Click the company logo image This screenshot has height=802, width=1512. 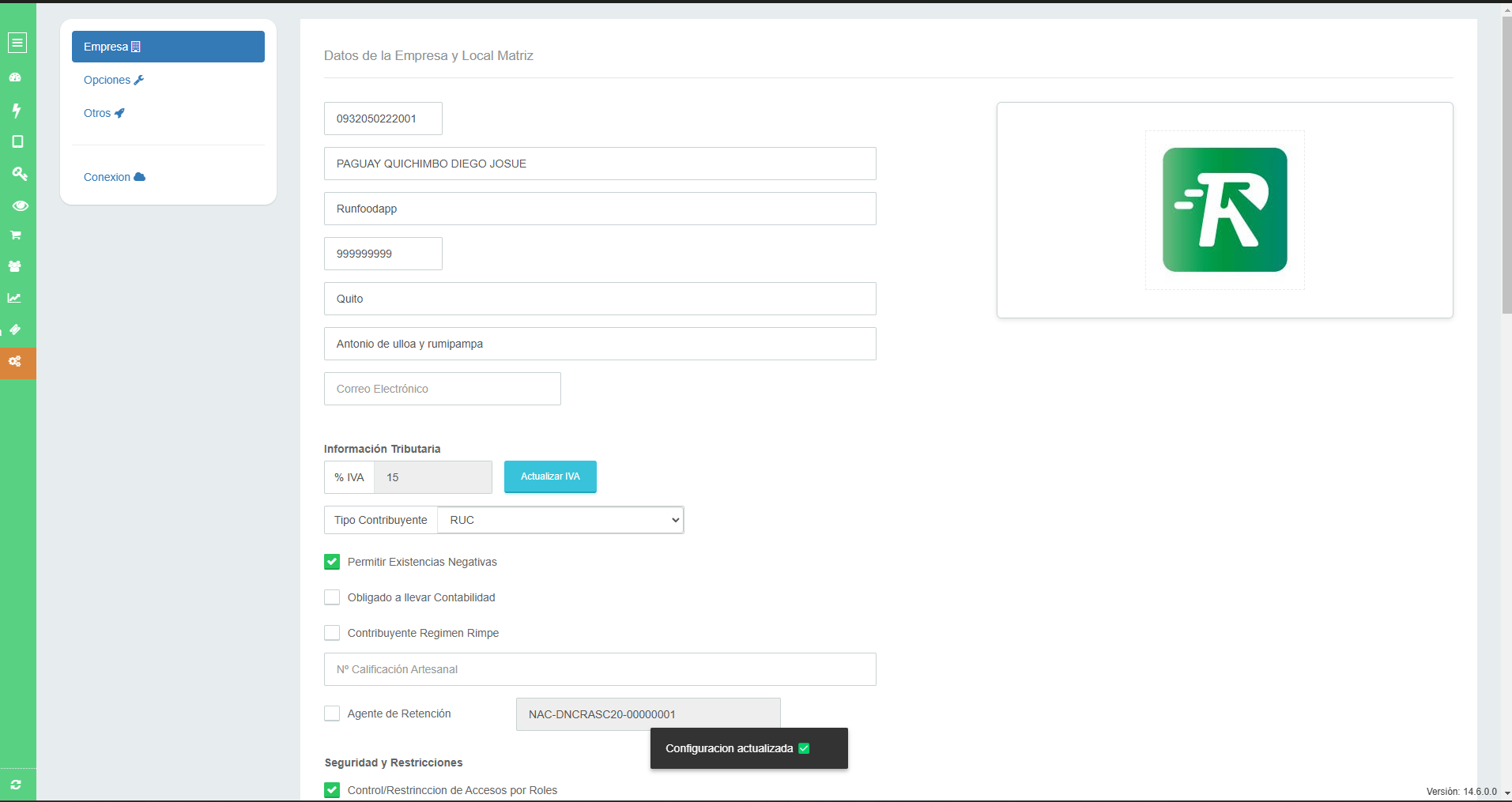click(1224, 210)
